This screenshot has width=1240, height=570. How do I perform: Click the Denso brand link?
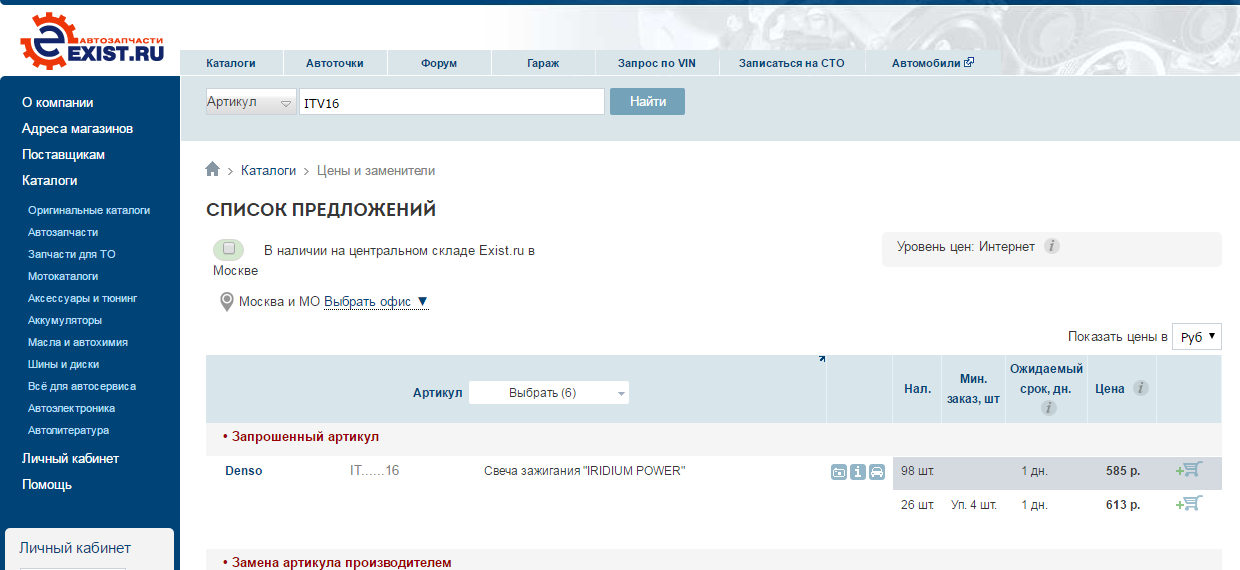244,471
